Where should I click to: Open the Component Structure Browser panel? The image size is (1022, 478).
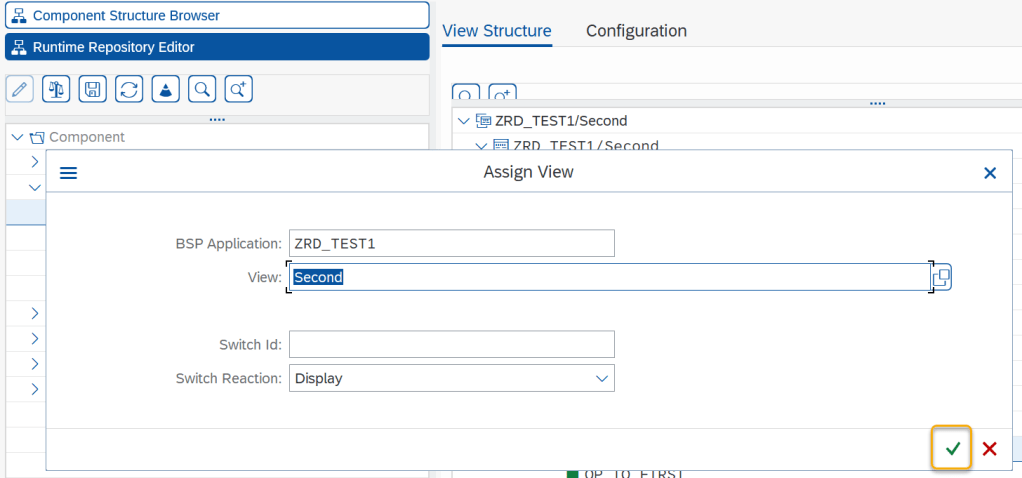(x=217, y=15)
